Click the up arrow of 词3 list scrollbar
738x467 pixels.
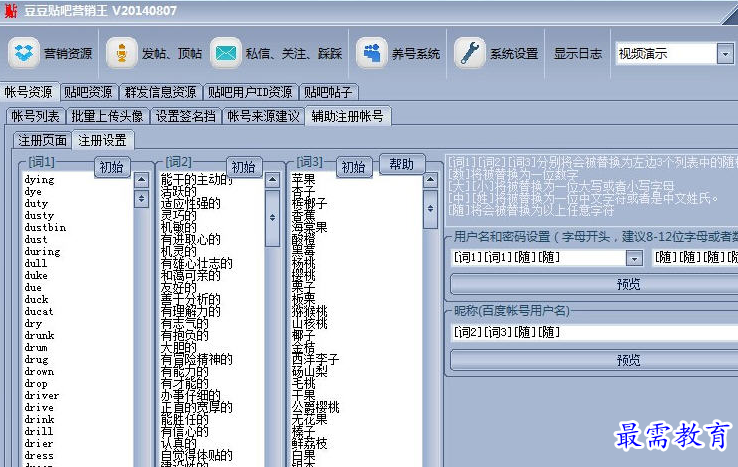pos(430,180)
